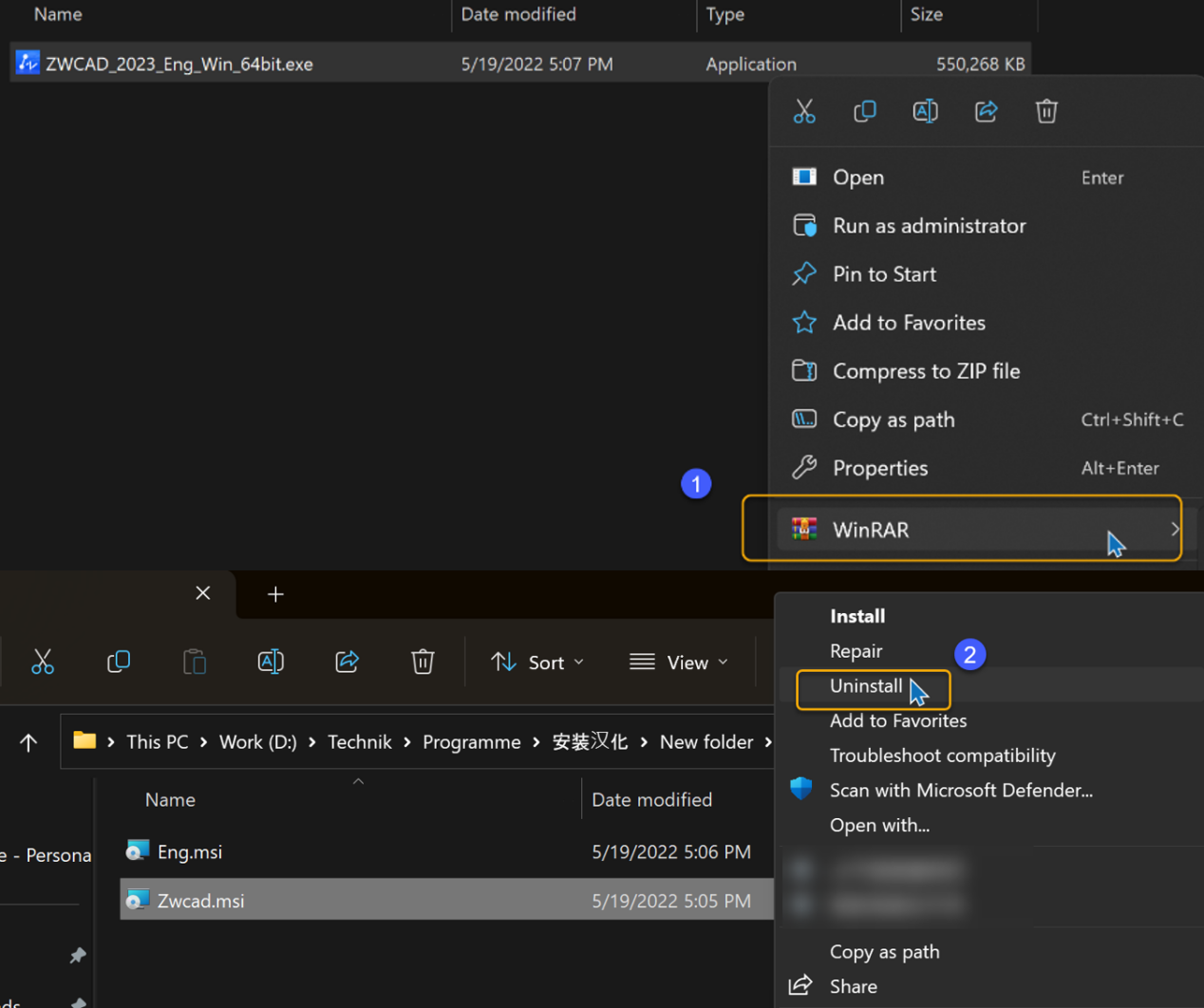Expand the chevron after New folder in the address bar
Viewport: 1204px width, 1008px height.
point(767,741)
